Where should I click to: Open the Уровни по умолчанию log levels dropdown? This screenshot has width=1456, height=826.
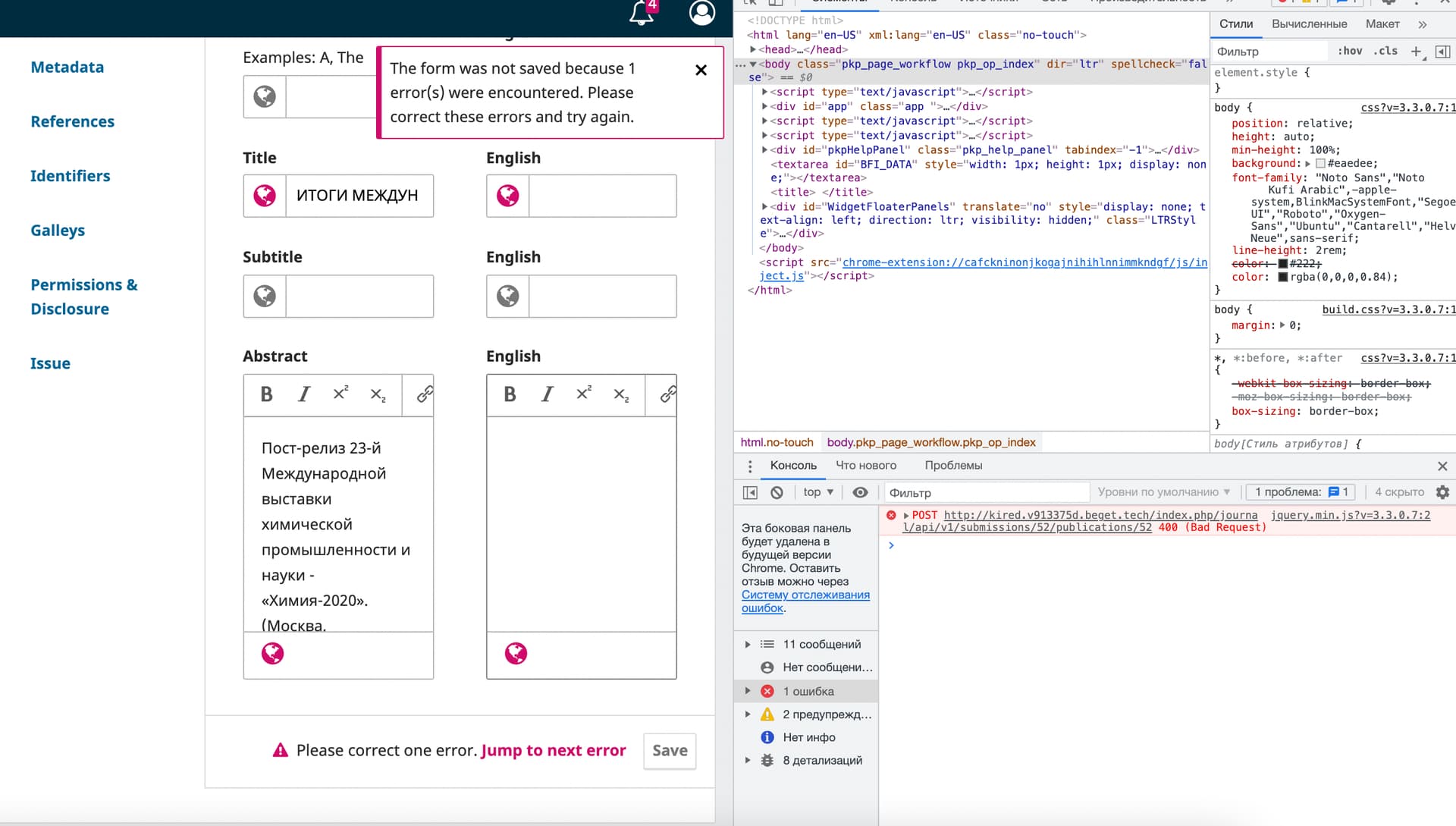click(1163, 492)
